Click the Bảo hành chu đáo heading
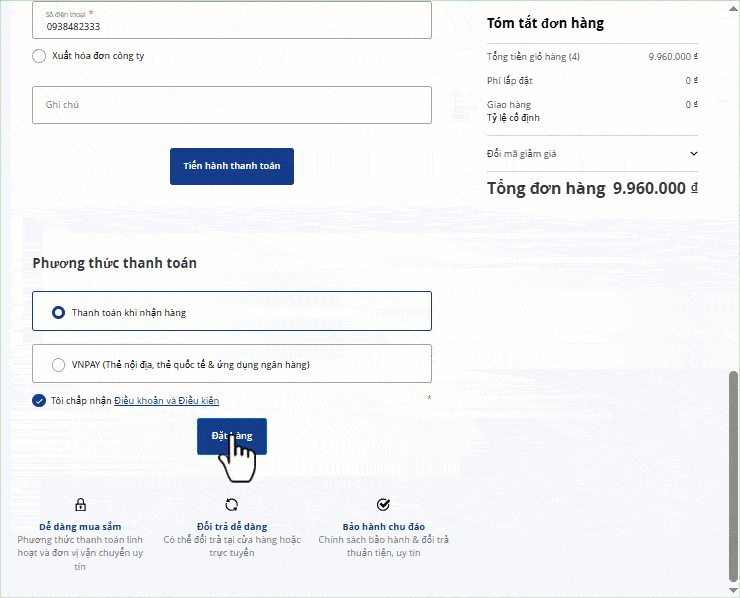Viewport: 740px width, 598px height. (x=383, y=527)
